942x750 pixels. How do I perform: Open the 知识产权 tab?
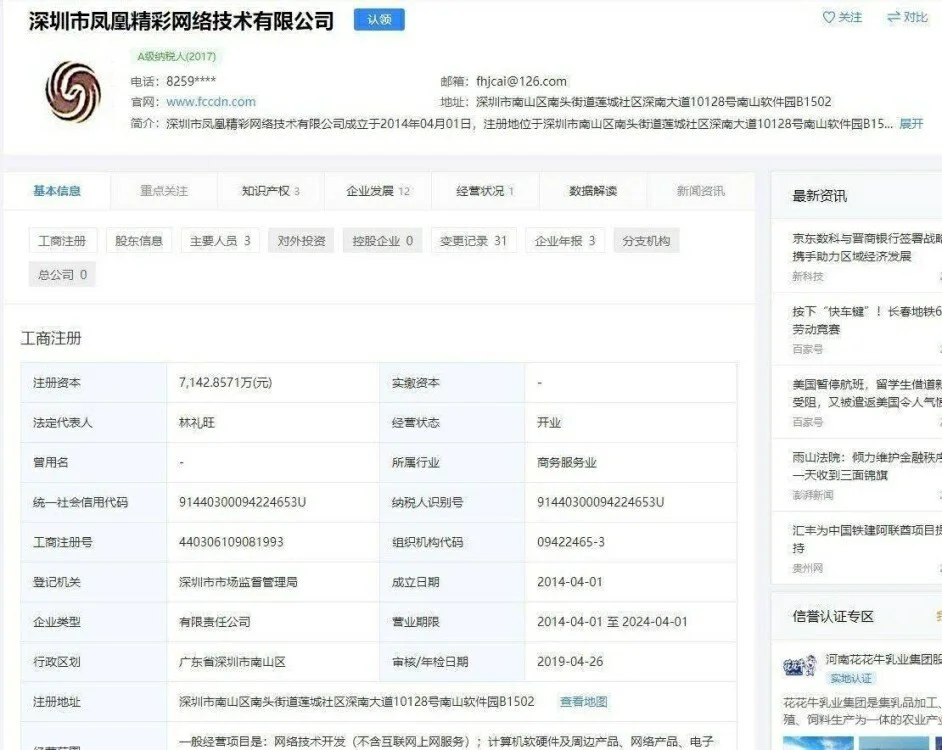tap(270, 191)
